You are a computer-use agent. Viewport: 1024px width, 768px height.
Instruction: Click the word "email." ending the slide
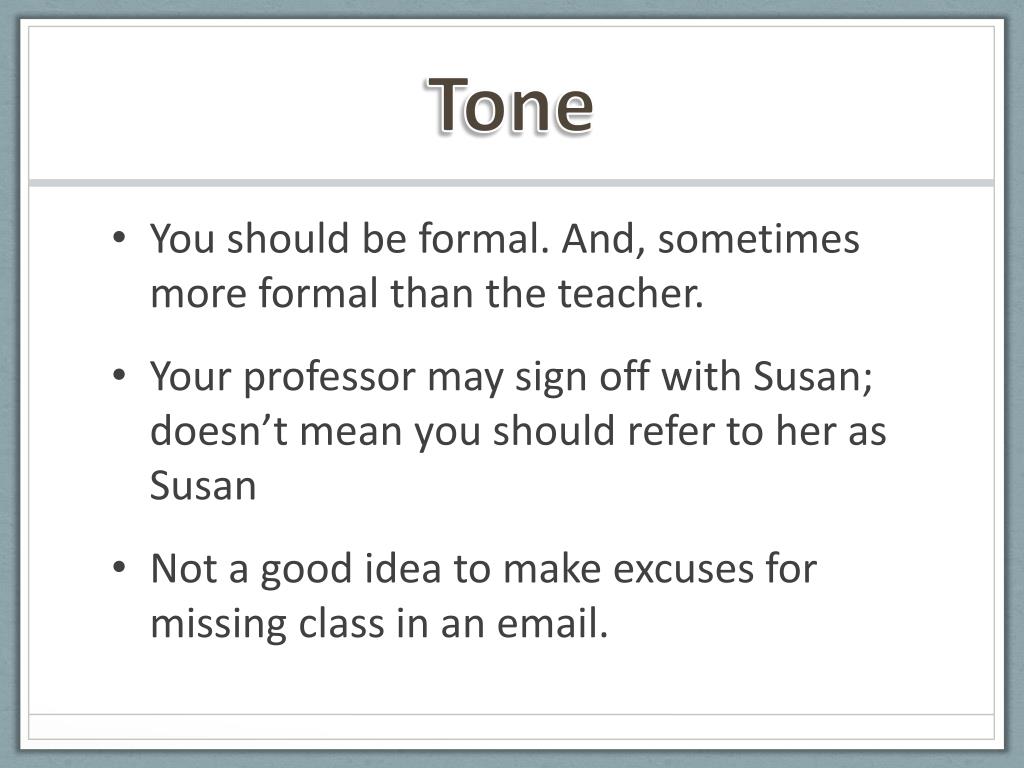coord(552,623)
